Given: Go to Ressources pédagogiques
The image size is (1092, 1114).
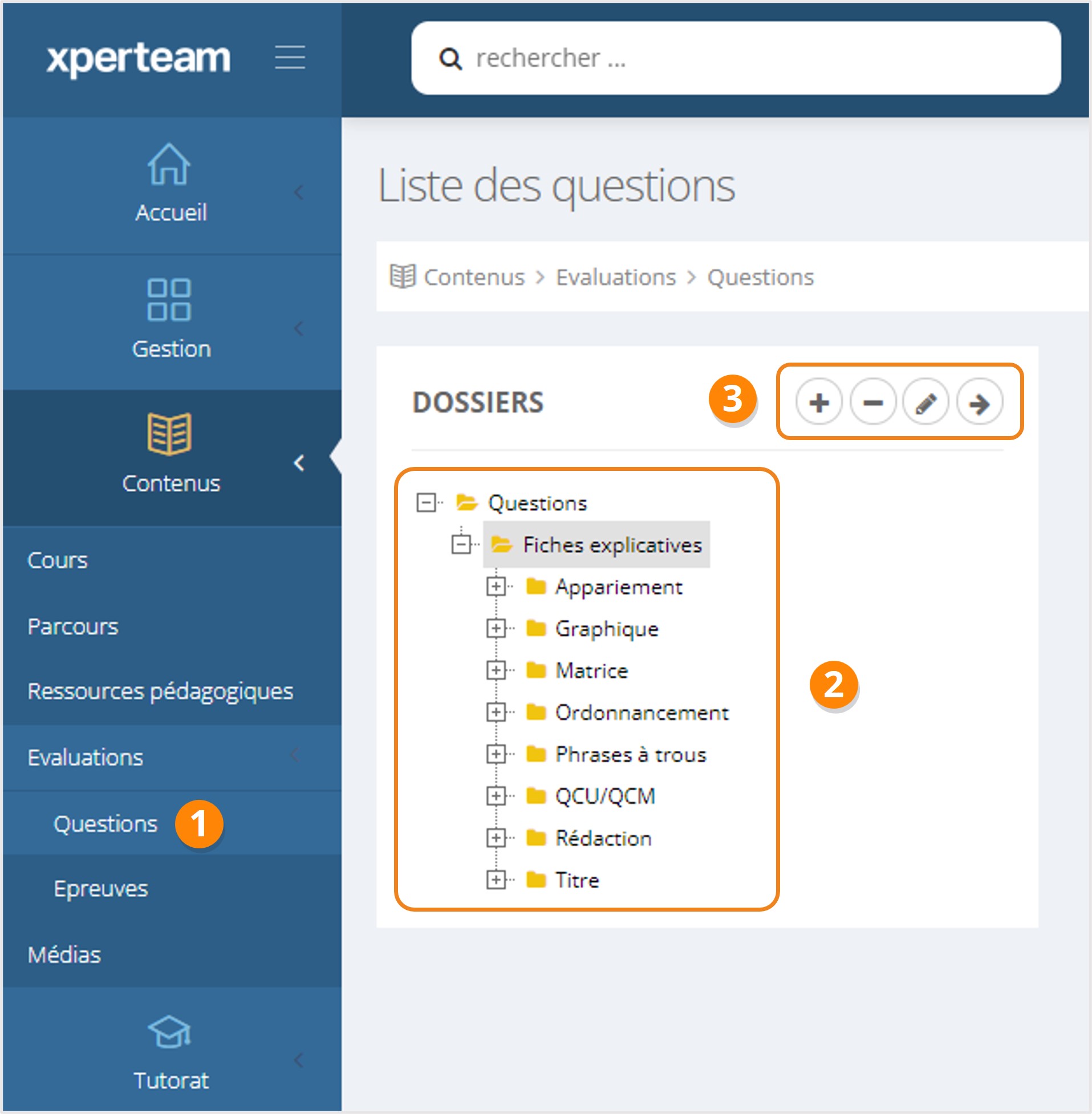Looking at the screenshot, I should tap(160, 691).
